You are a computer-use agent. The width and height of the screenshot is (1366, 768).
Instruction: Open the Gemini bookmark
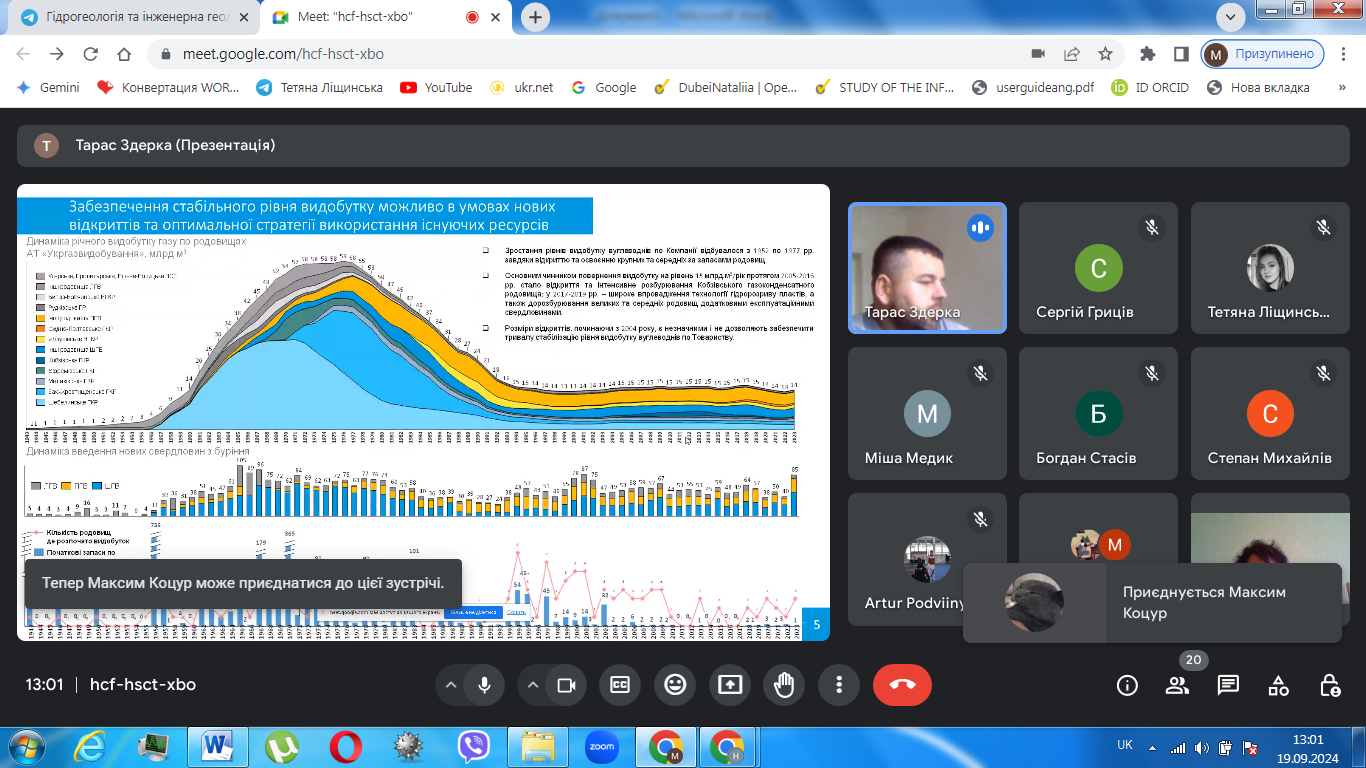pyautogui.click(x=48, y=87)
